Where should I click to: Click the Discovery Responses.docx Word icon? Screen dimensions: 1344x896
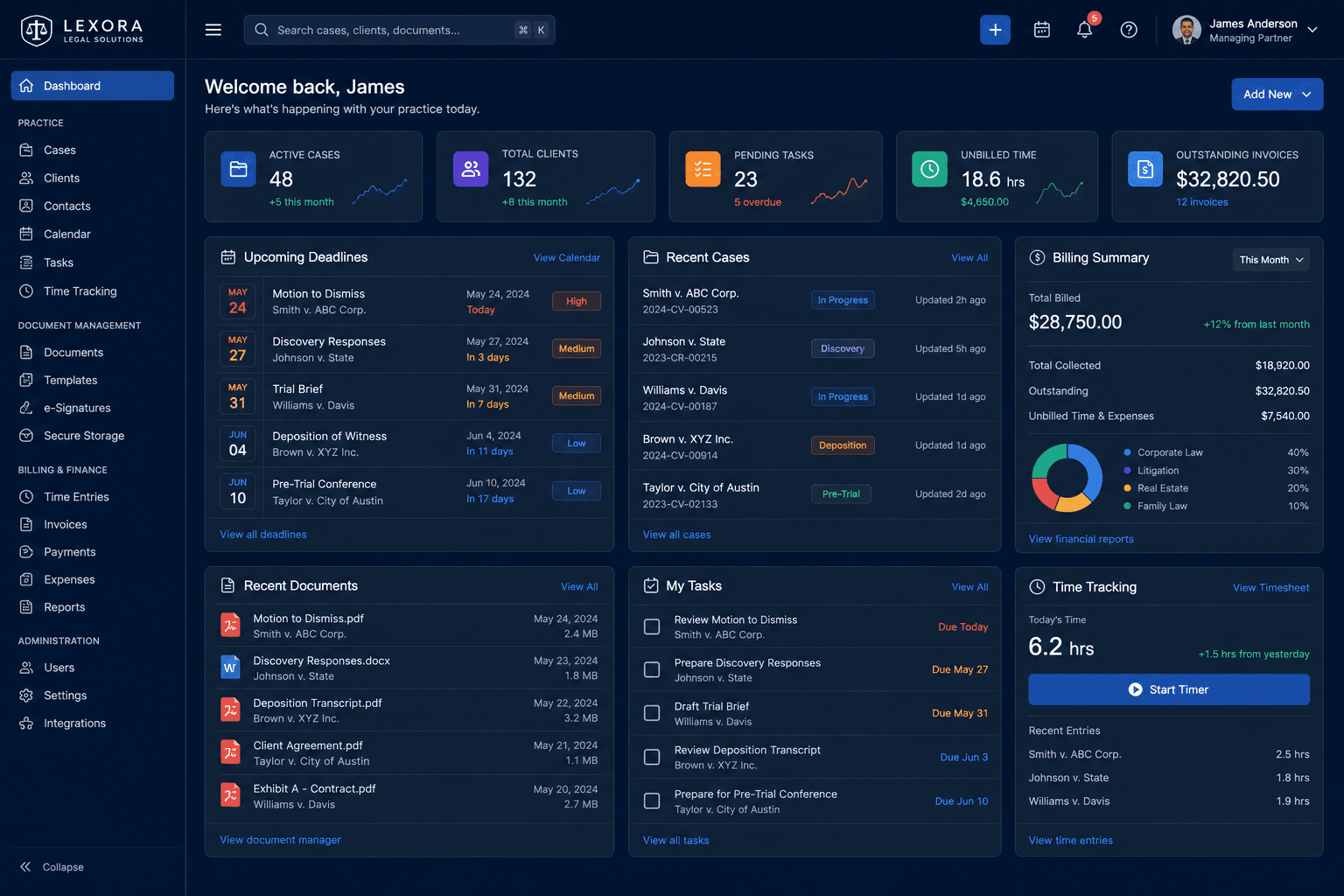pos(230,668)
